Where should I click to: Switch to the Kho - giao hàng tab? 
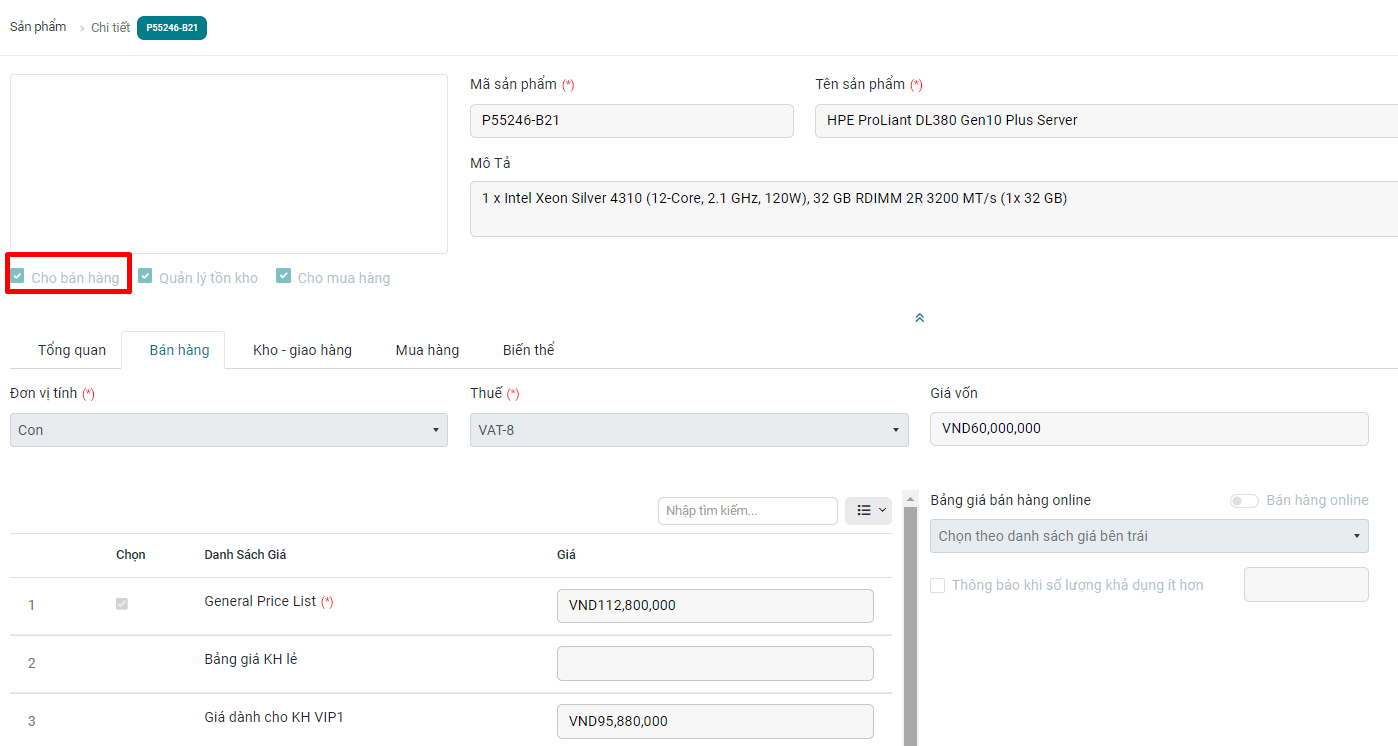[x=302, y=350]
